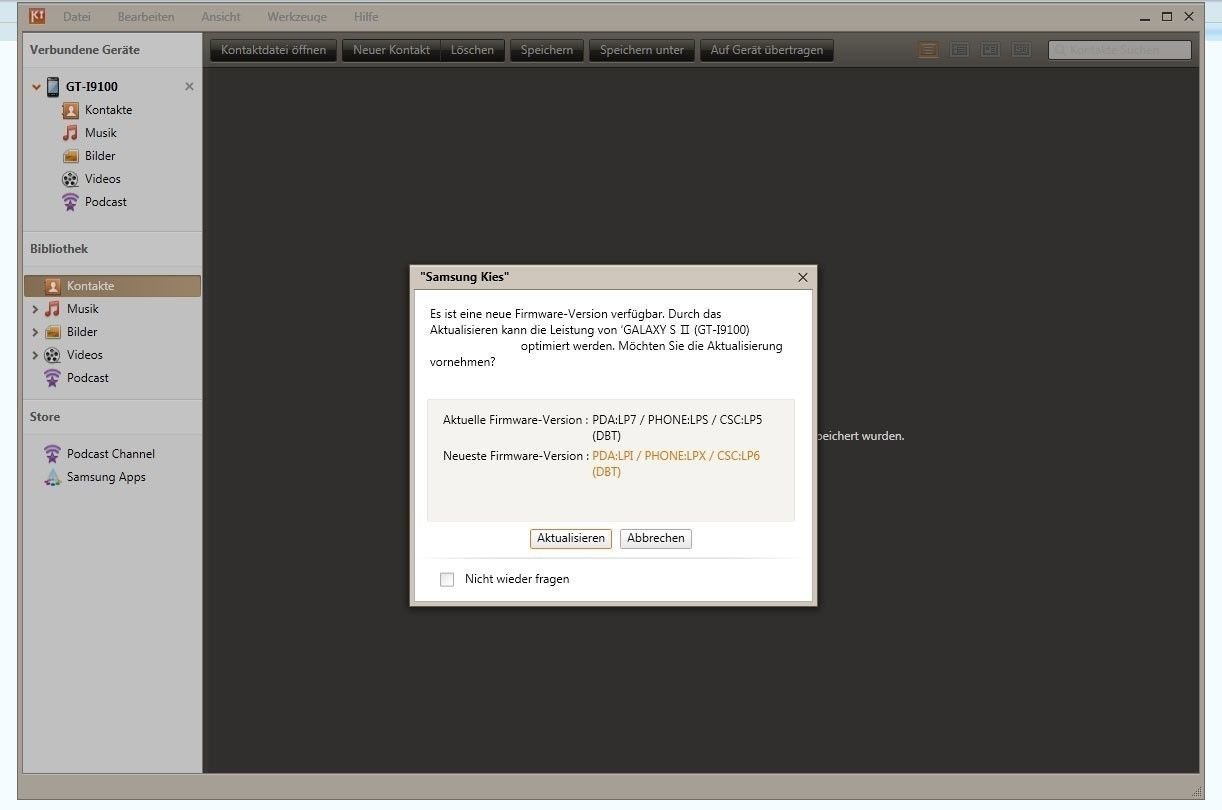The width and height of the screenshot is (1222, 810).
Task: Click Abbrechen to cancel the firmware update
Action: [656, 538]
